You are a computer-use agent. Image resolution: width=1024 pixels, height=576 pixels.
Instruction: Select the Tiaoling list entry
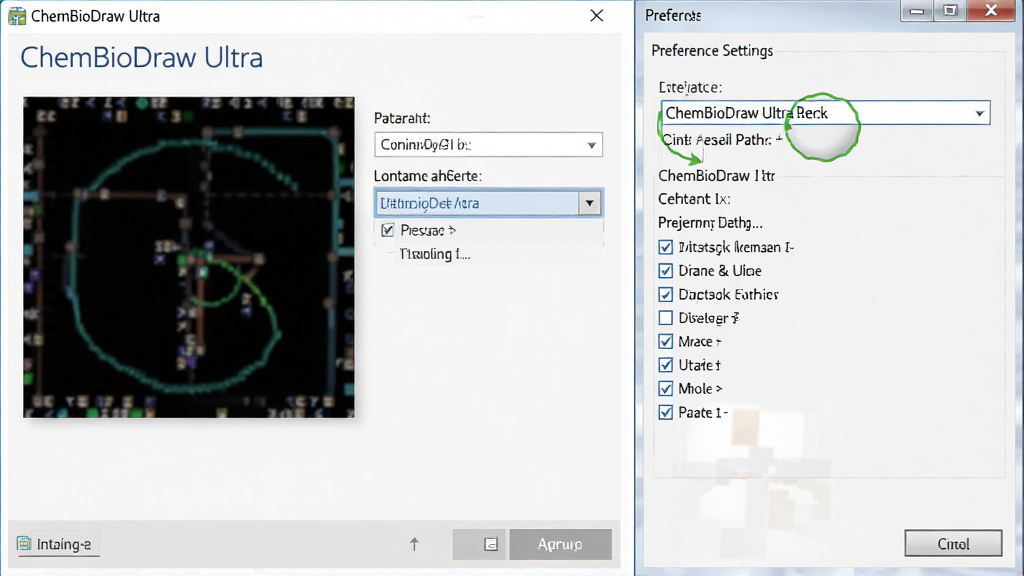pyautogui.click(x=434, y=254)
